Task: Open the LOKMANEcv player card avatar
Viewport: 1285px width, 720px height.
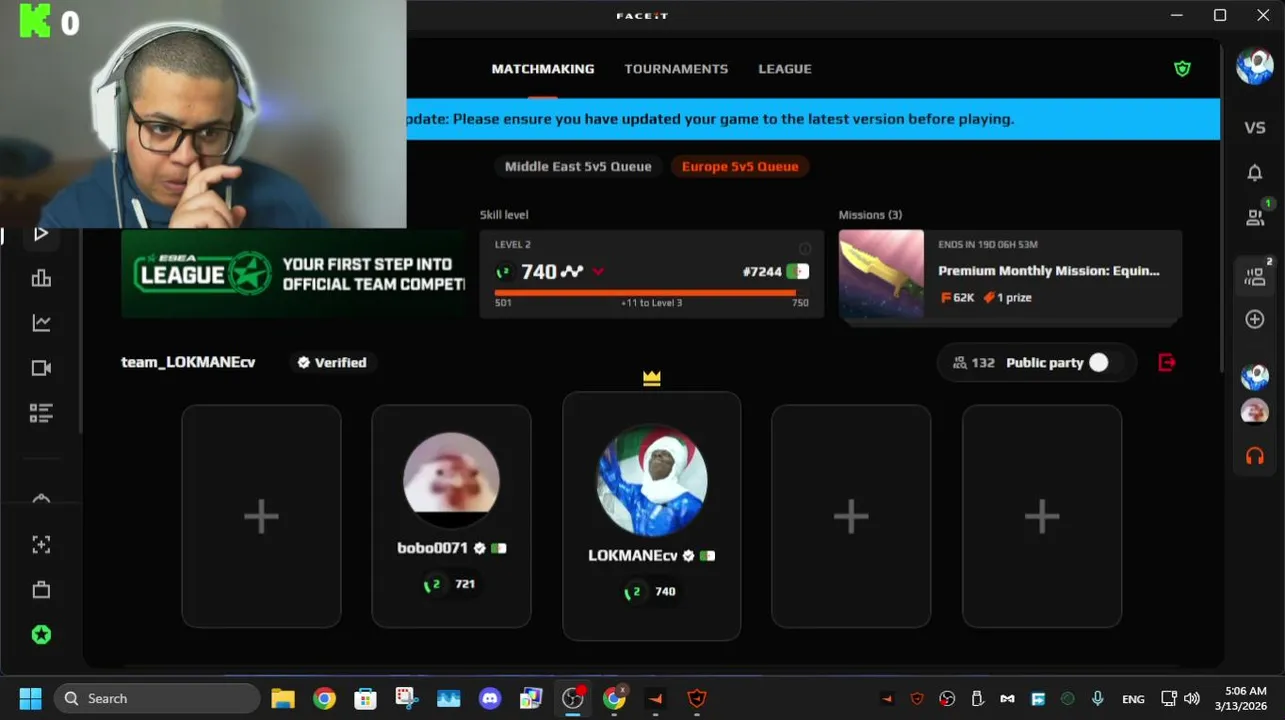Action: (652, 480)
